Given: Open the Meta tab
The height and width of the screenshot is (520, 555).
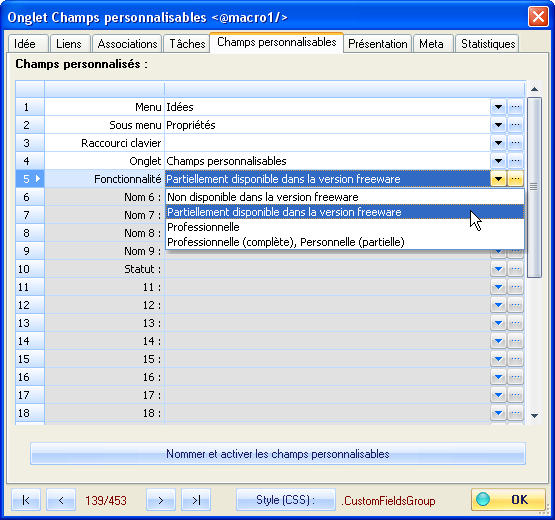Looking at the screenshot, I should click(433, 44).
